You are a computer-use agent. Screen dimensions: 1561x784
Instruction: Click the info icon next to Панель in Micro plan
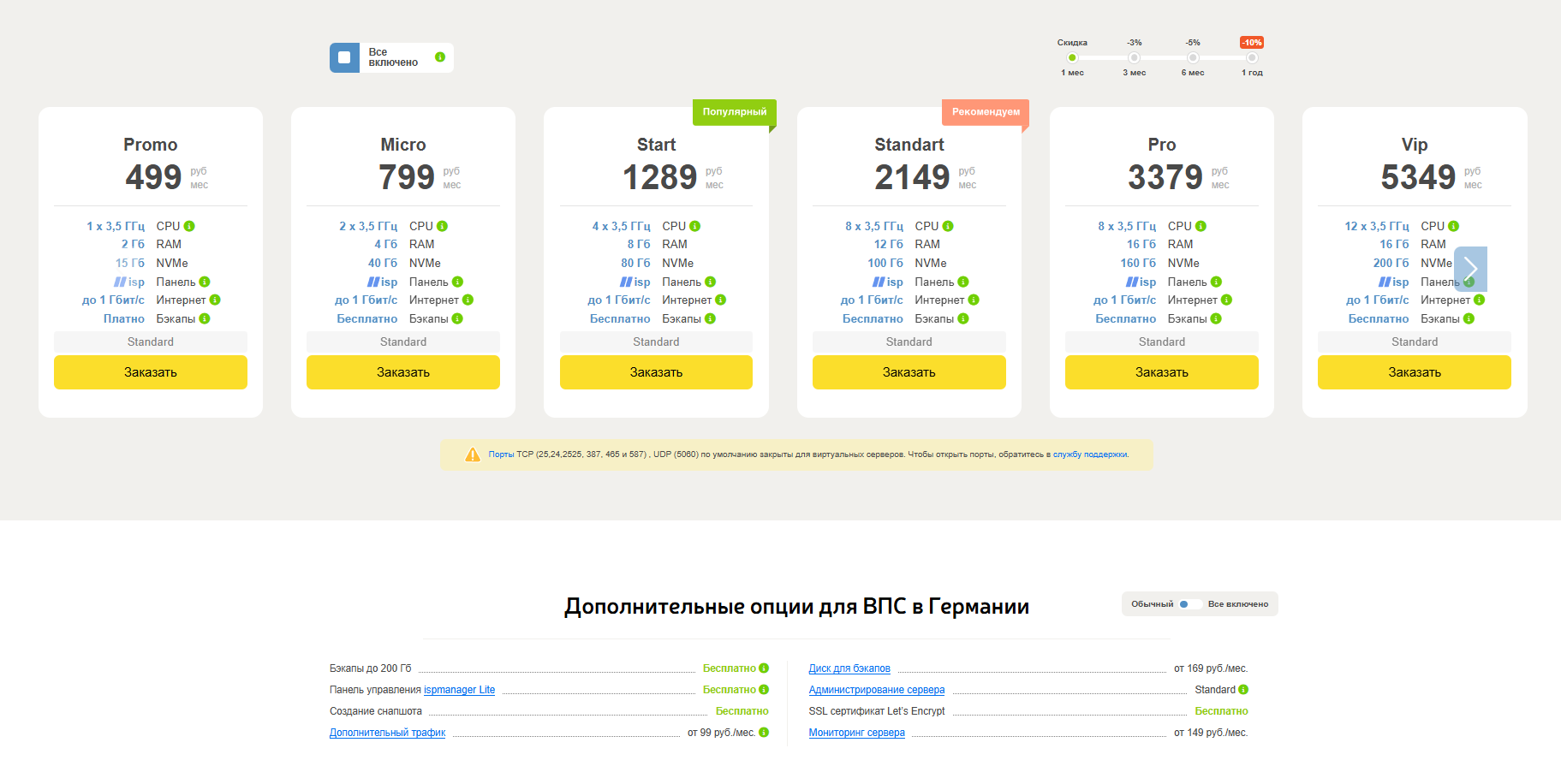coord(457,282)
